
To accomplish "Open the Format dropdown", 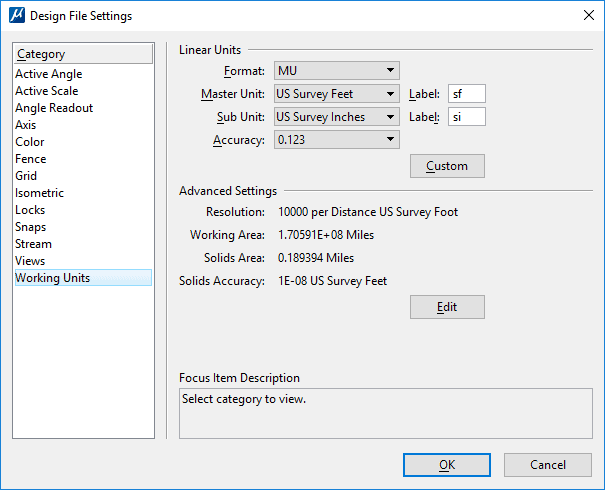I will click(x=336, y=71).
